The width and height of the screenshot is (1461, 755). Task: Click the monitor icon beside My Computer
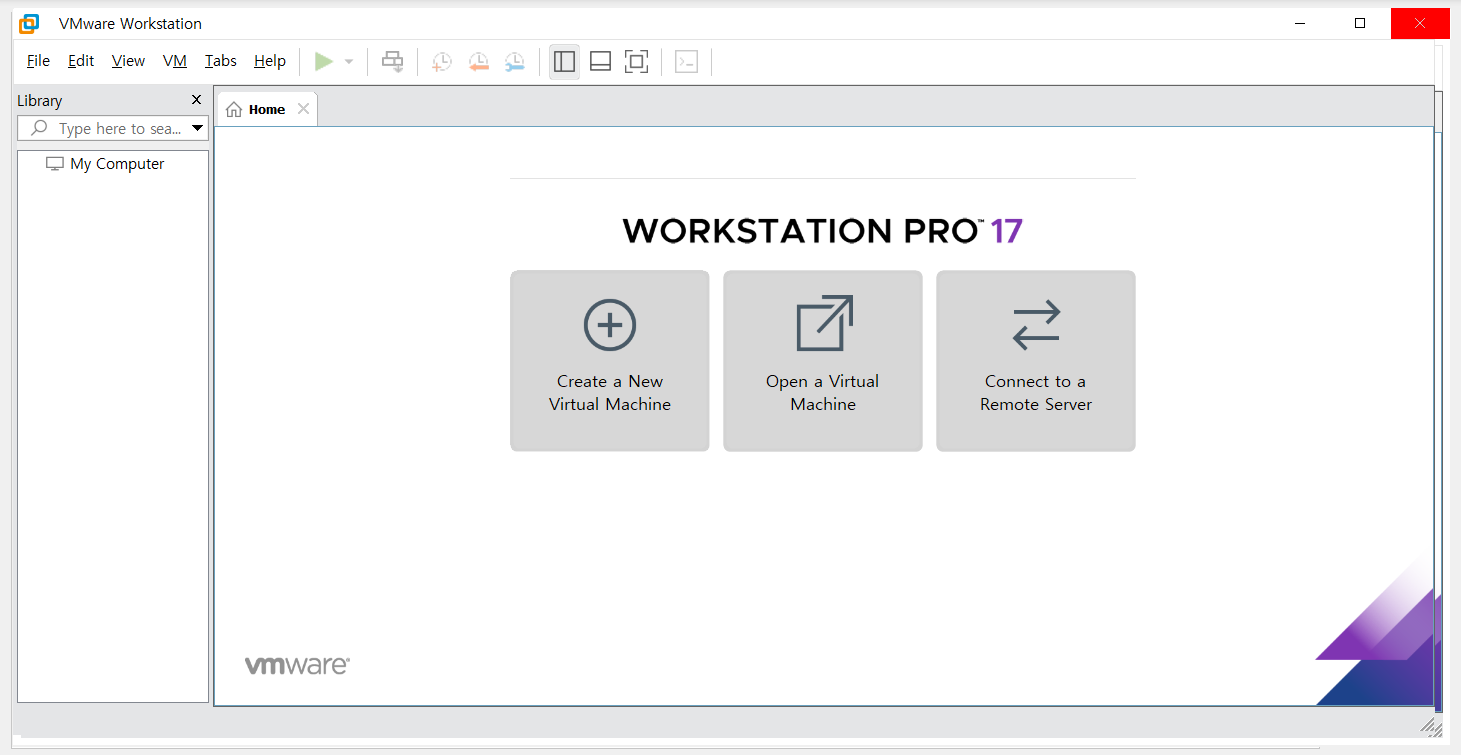pyautogui.click(x=55, y=164)
